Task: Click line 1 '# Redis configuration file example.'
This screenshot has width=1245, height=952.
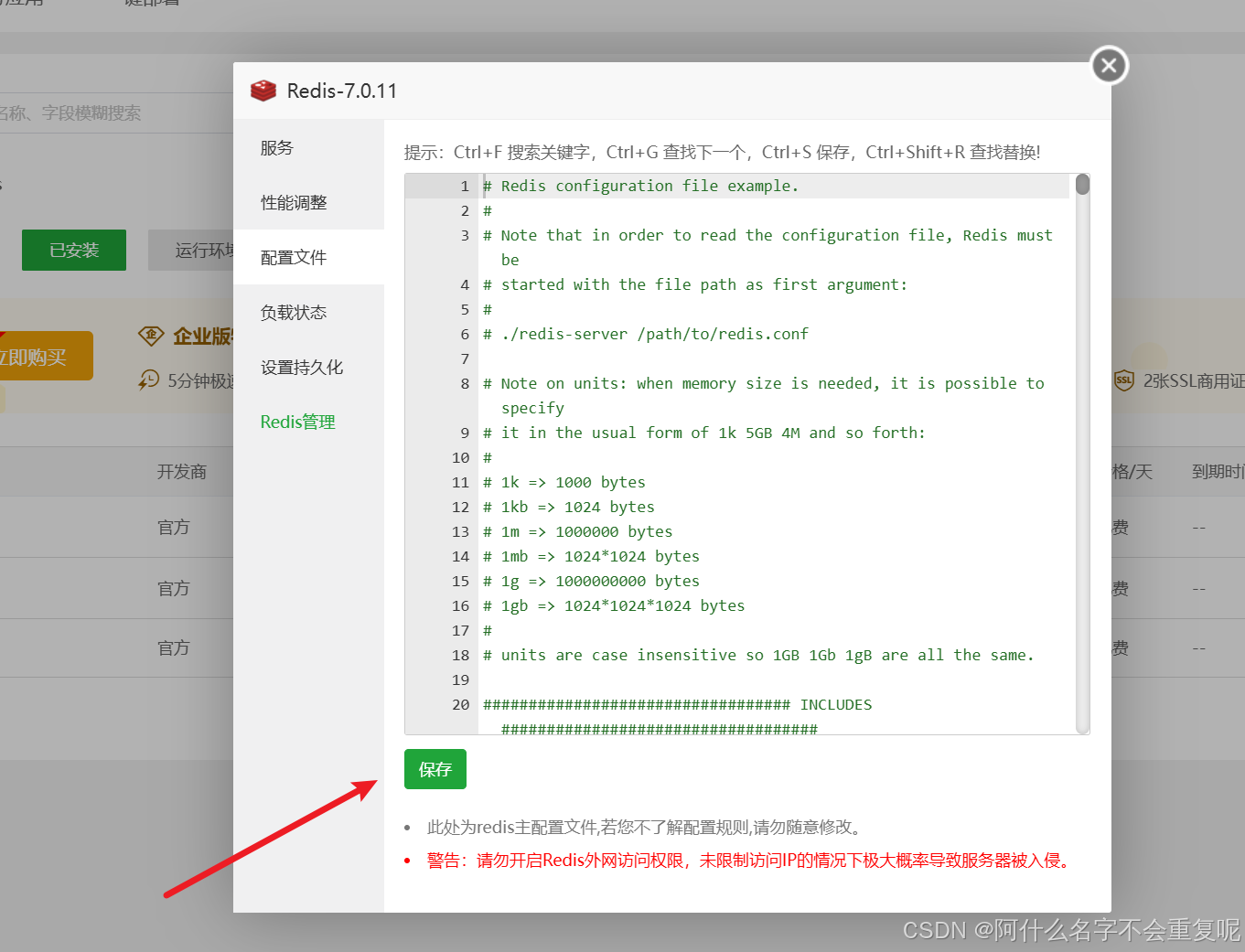Action: coord(640,186)
